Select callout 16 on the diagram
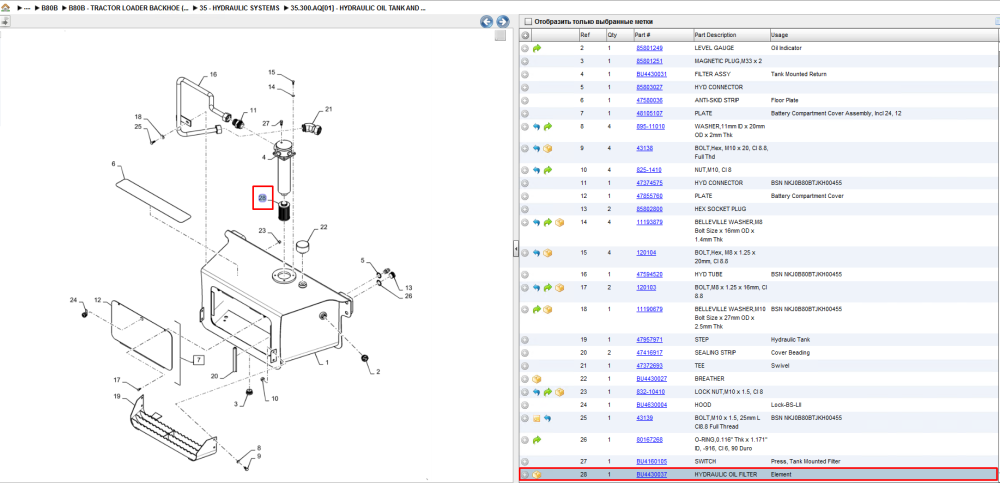 (213, 75)
